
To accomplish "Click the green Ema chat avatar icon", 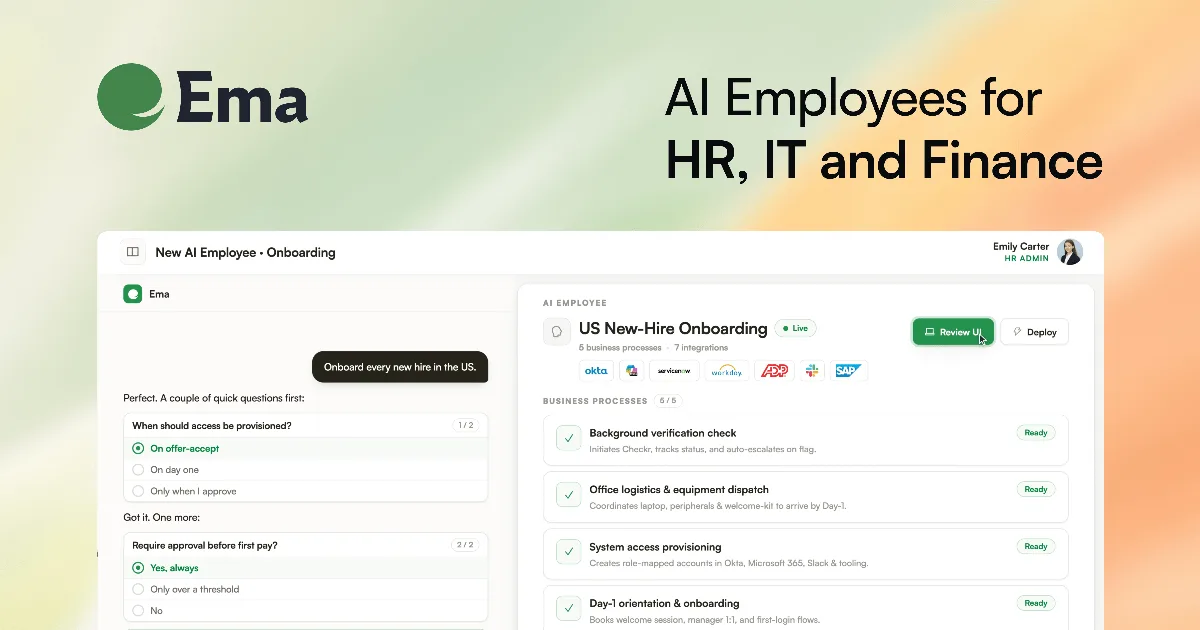I will tap(132, 294).
